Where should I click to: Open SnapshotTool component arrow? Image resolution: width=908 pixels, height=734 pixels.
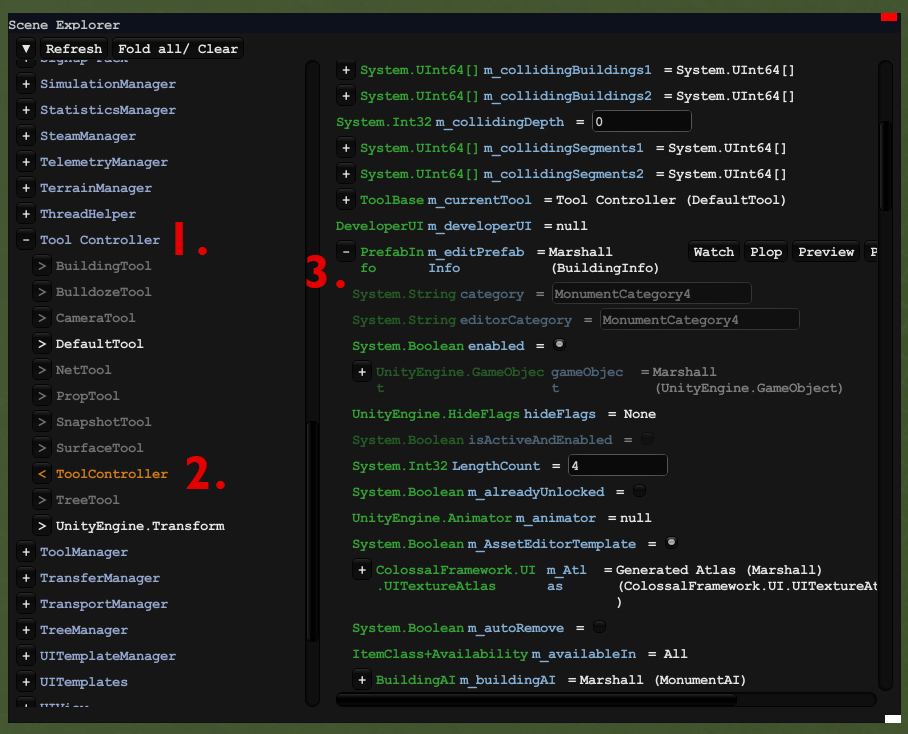(x=42, y=422)
